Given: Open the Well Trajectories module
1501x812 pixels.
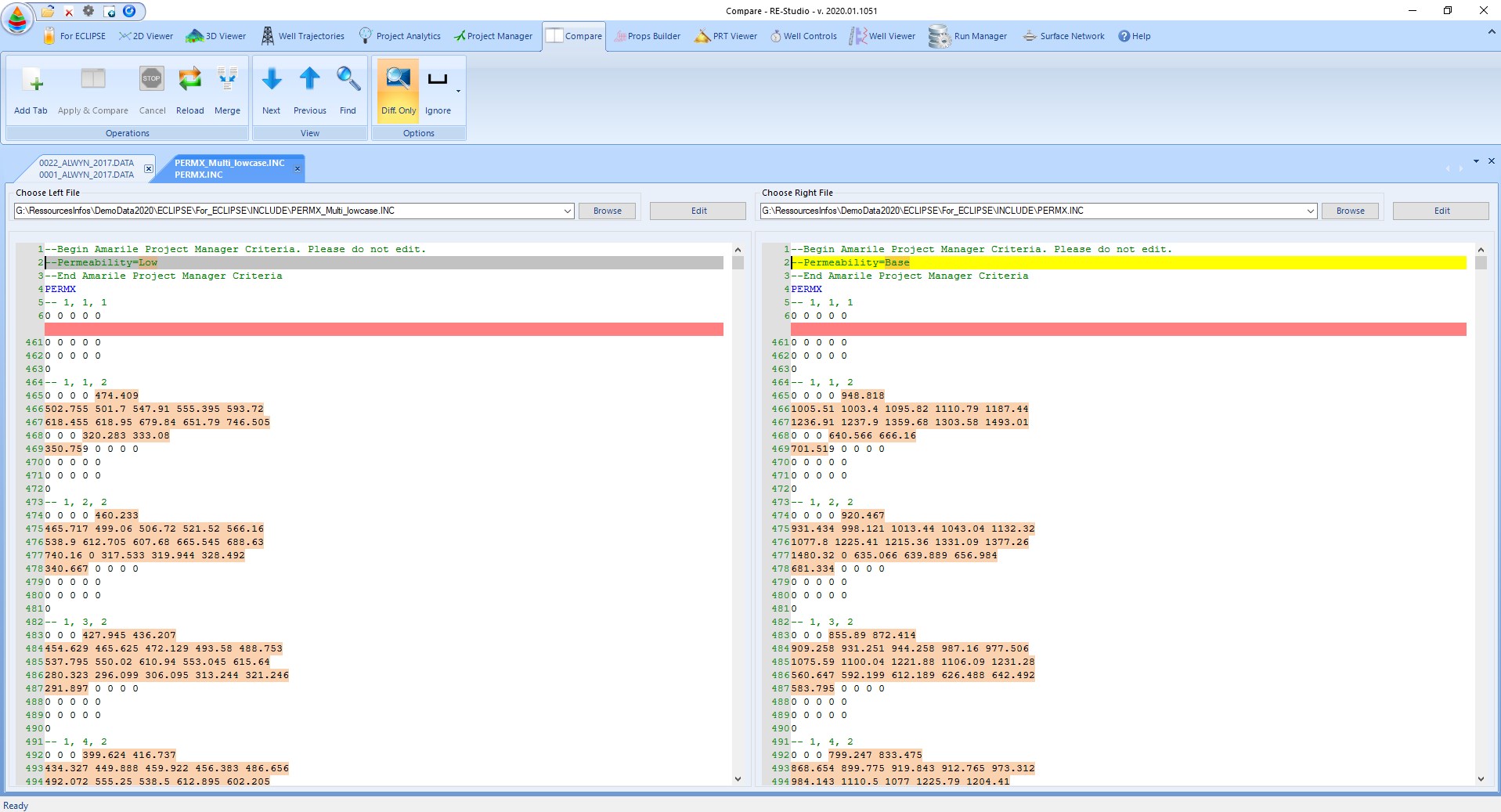Looking at the screenshot, I should pos(302,36).
